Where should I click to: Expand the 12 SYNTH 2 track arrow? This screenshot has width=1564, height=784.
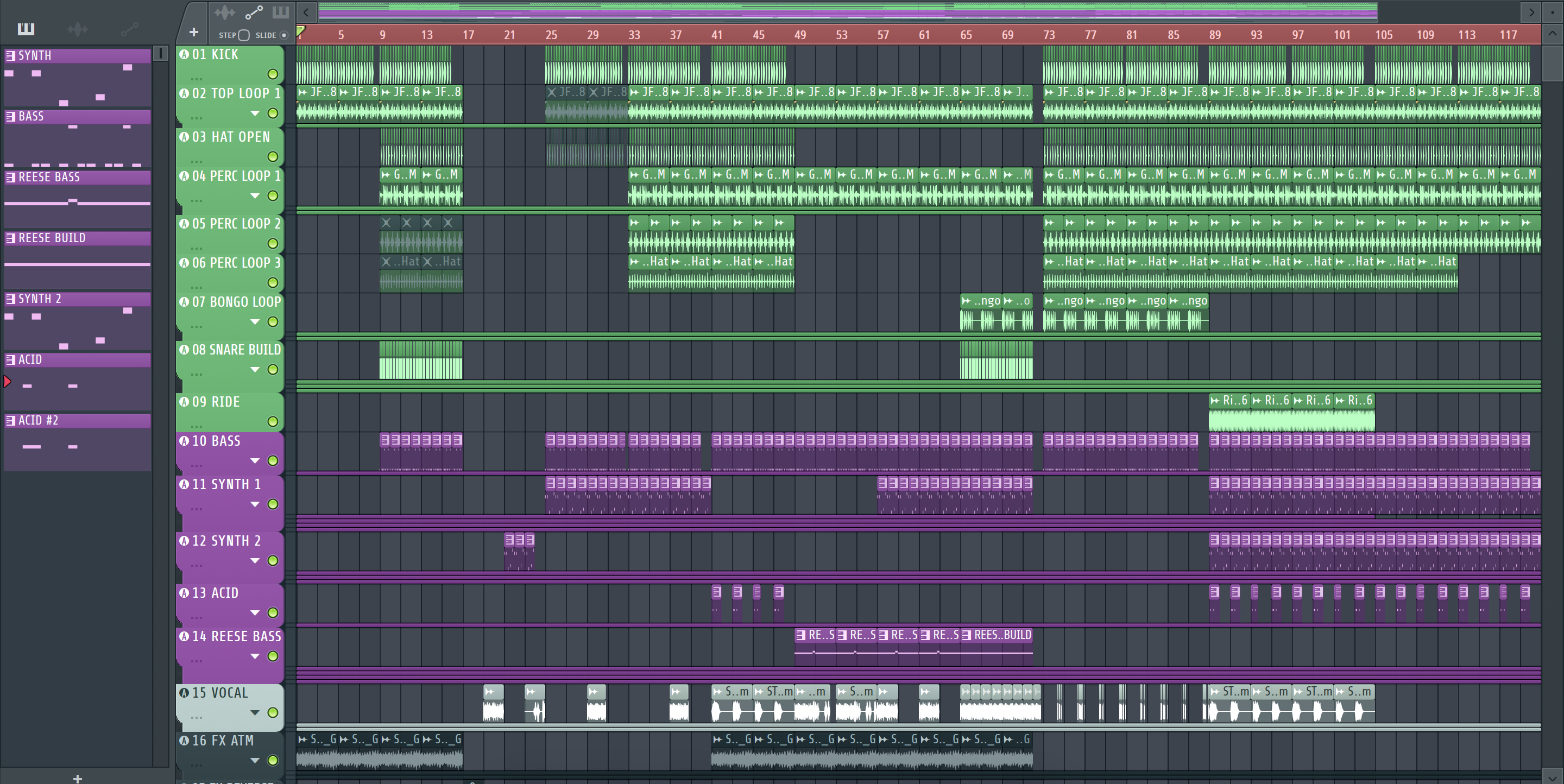tap(255, 561)
